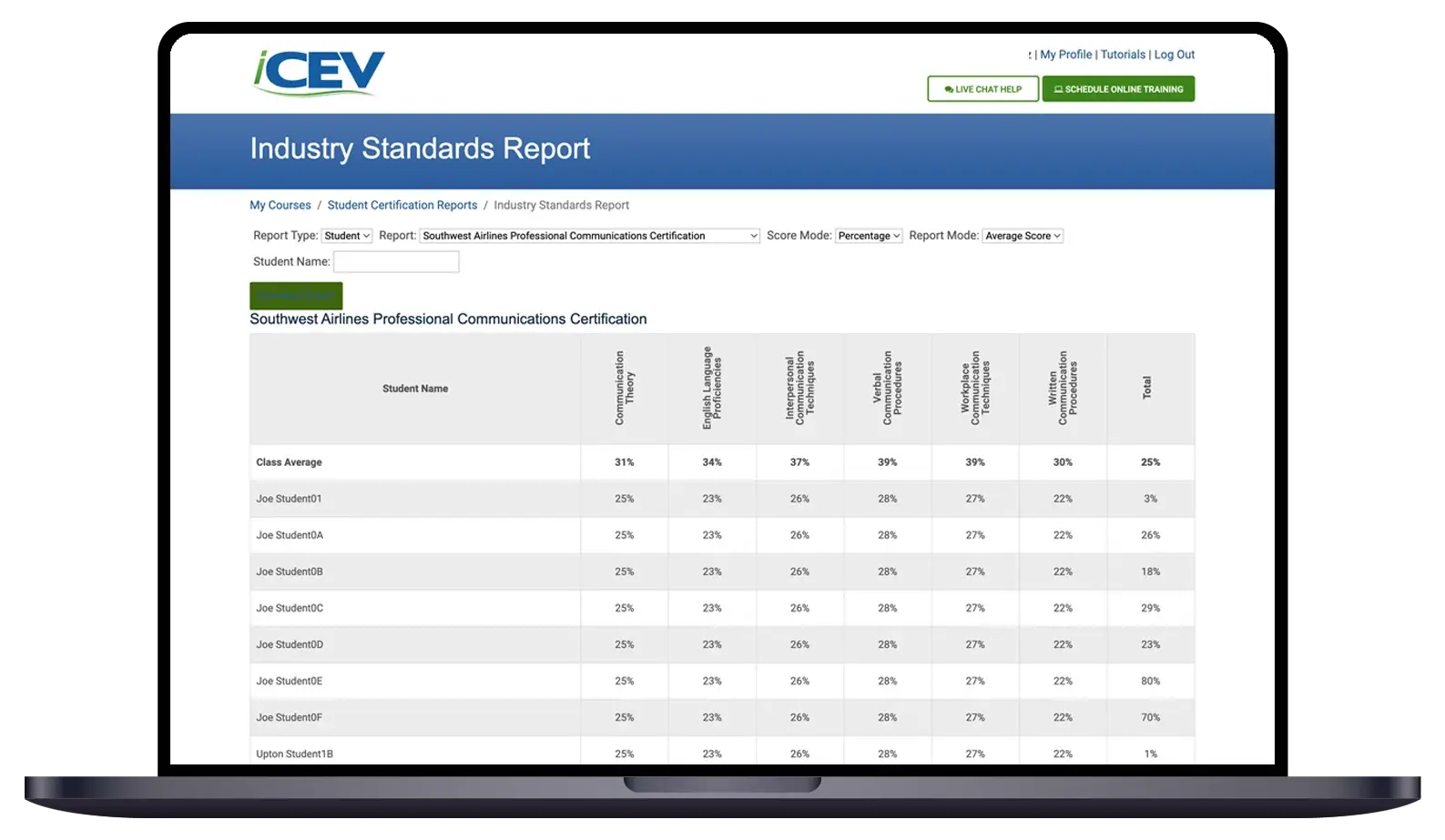Select the Upton Student1B row name

pos(294,754)
